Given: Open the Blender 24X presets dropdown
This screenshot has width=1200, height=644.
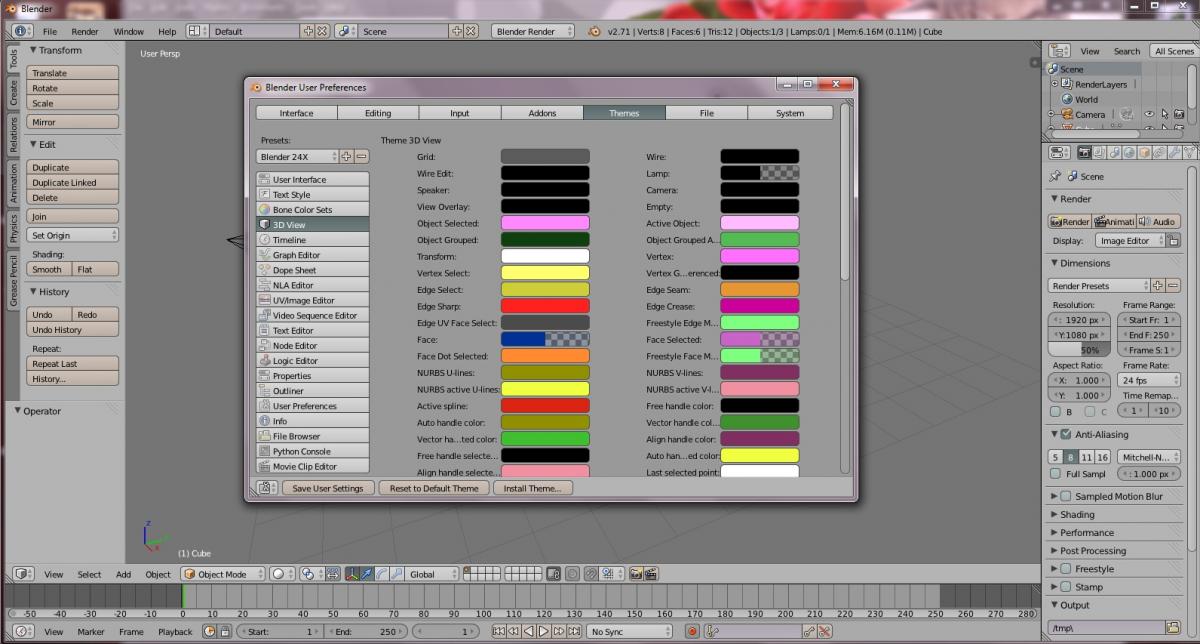Looking at the screenshot, I should click(x=297, y=157).
